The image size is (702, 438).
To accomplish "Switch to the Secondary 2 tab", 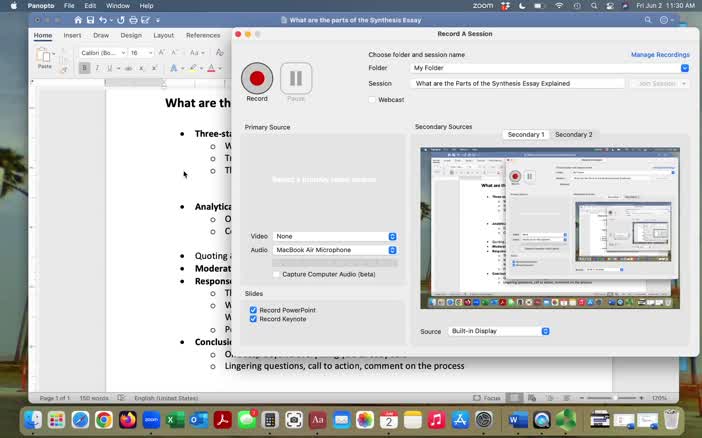I will [573, 134].
